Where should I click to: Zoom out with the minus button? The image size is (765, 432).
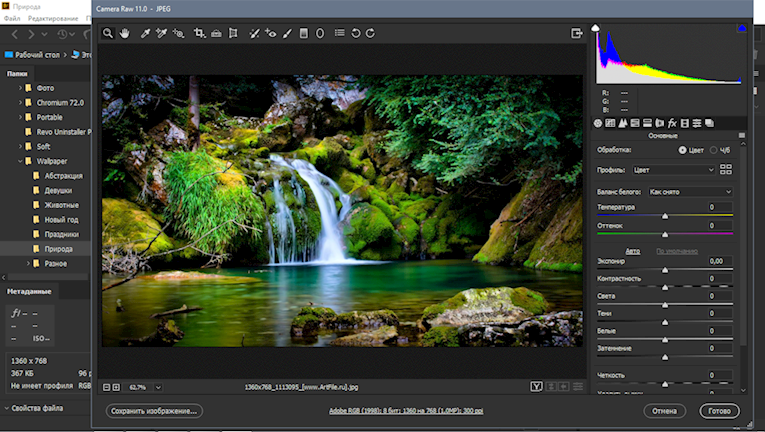click(106, 387)
